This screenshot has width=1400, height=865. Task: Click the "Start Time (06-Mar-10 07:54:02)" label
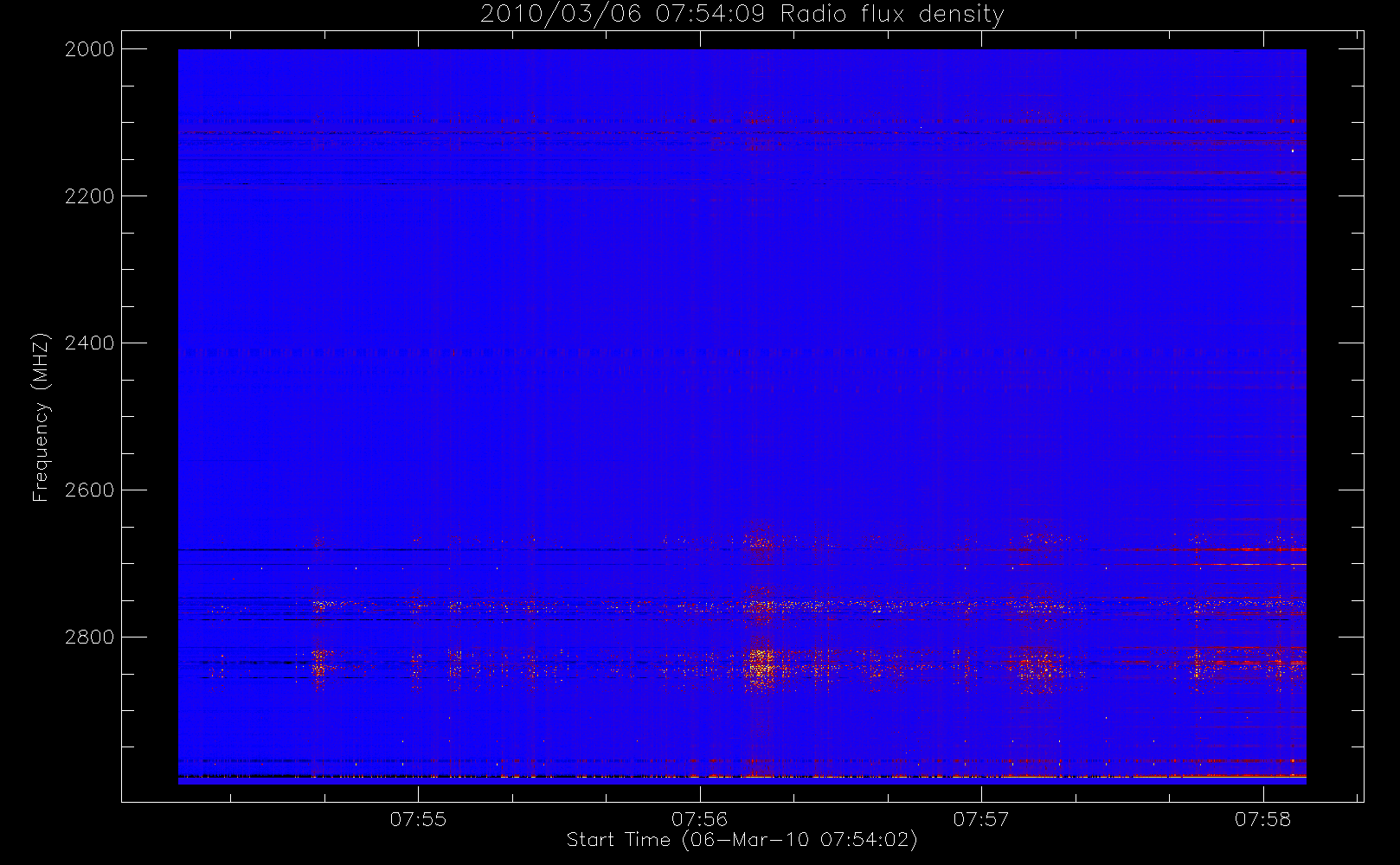tap(742, 840)
